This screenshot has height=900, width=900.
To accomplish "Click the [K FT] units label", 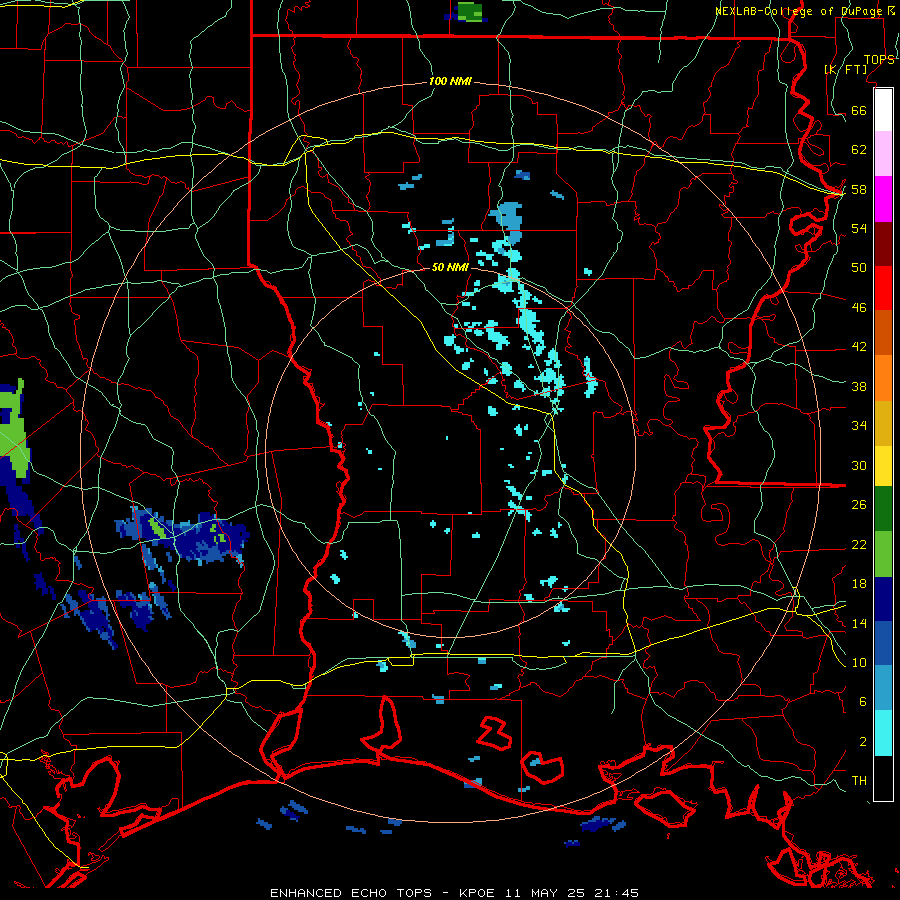I will (x=845, y=69).
